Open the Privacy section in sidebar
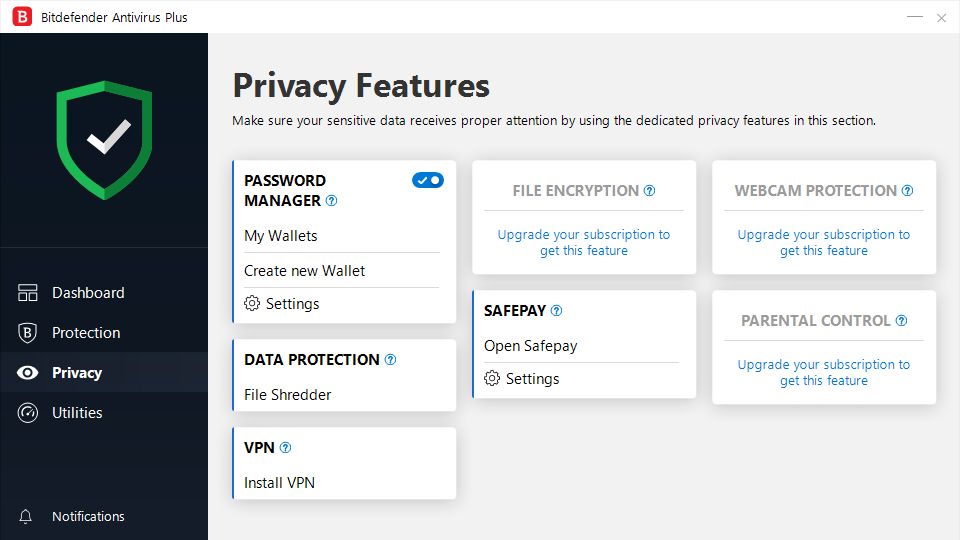The width and height of the screenshot is (960, 540). (76, 373)
